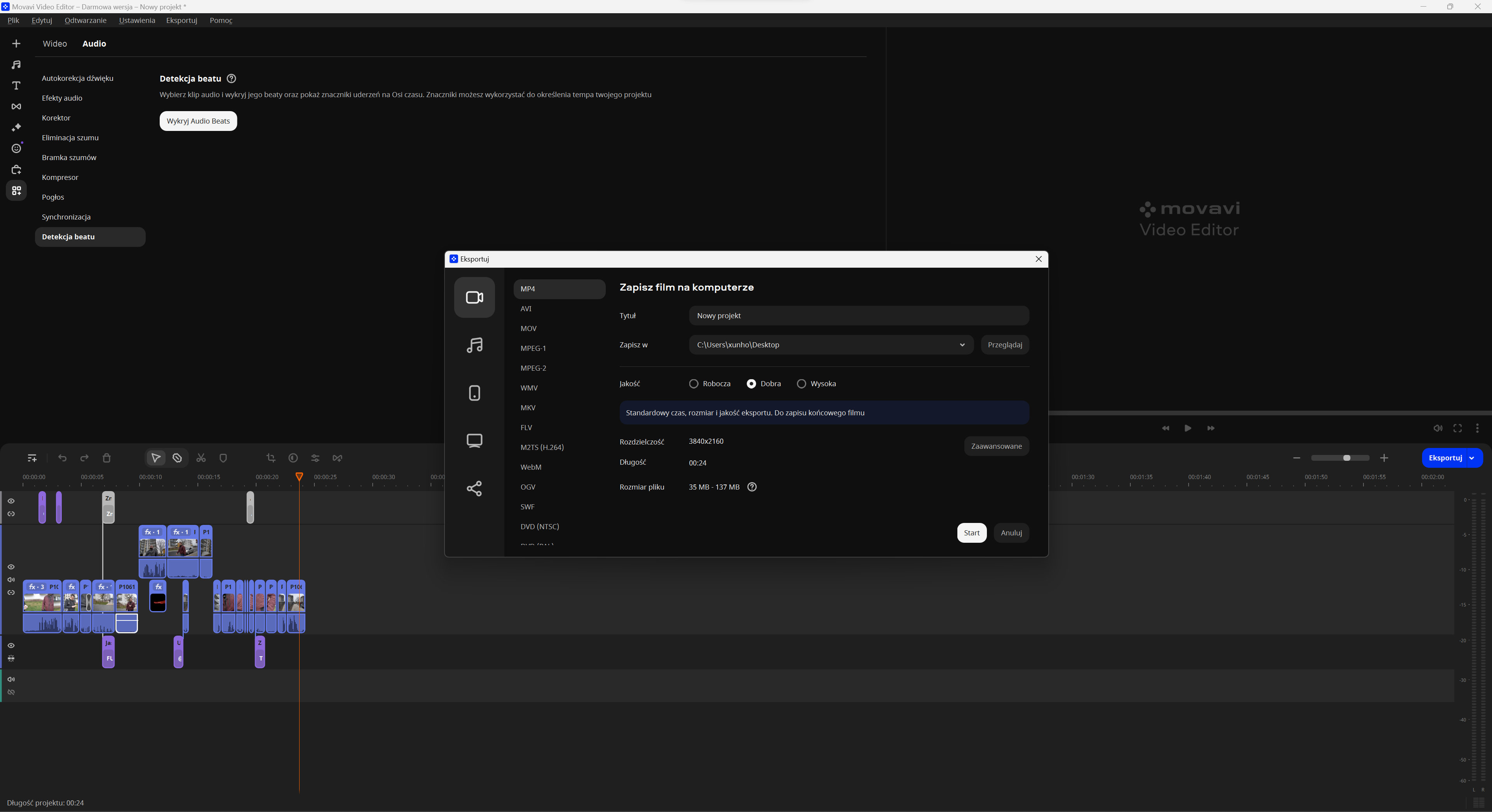Open the devices export tab icon

pyautogui.click(x=474, y=393)
